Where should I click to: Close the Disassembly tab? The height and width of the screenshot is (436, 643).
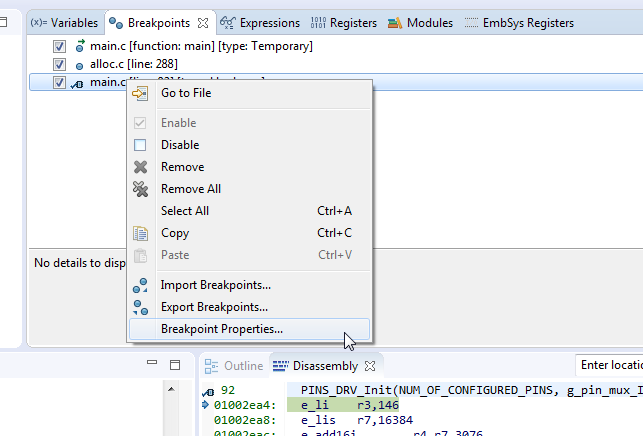tap(370, 366)
